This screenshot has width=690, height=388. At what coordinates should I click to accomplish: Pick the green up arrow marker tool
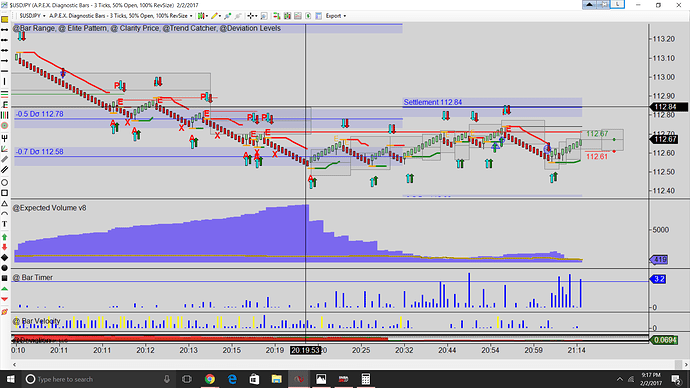click(4, 237)
